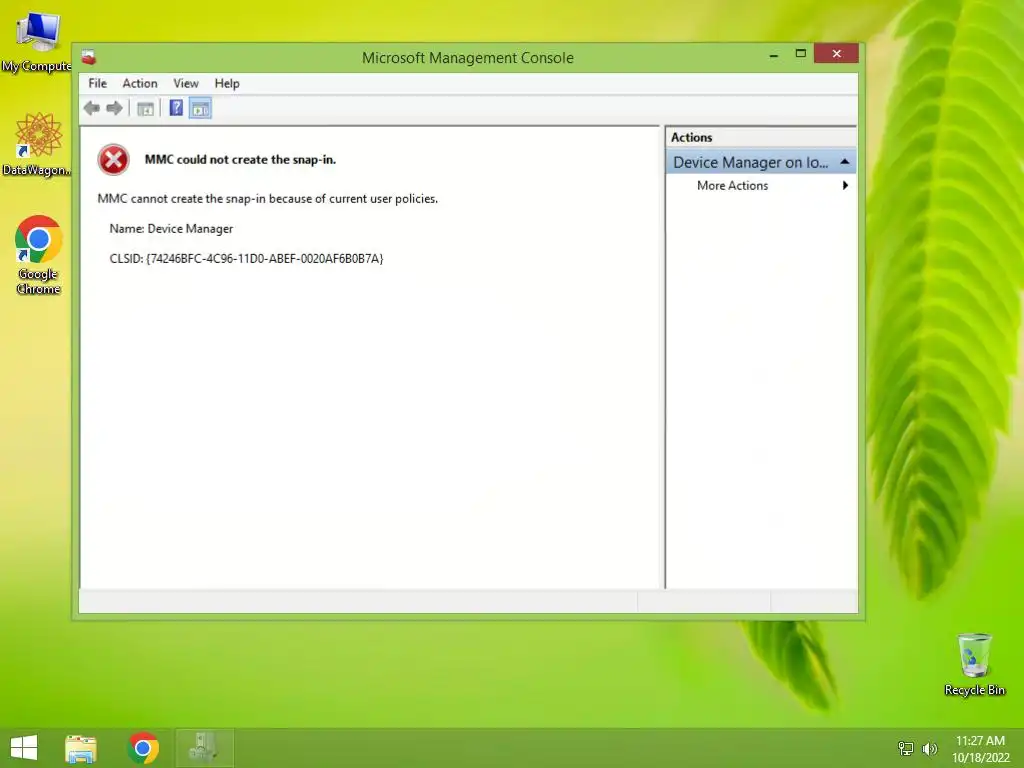
Task: Click the 'Name: Device Manager' line
Action: pos(171,229)
